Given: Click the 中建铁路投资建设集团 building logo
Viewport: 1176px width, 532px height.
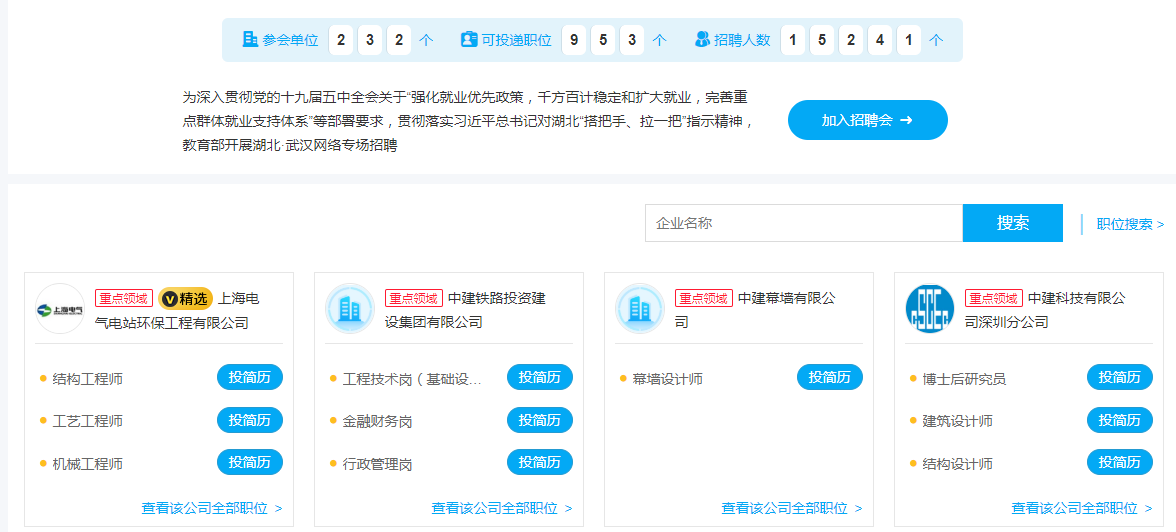Looking at the screenshot, I should [x=350, y=309].
